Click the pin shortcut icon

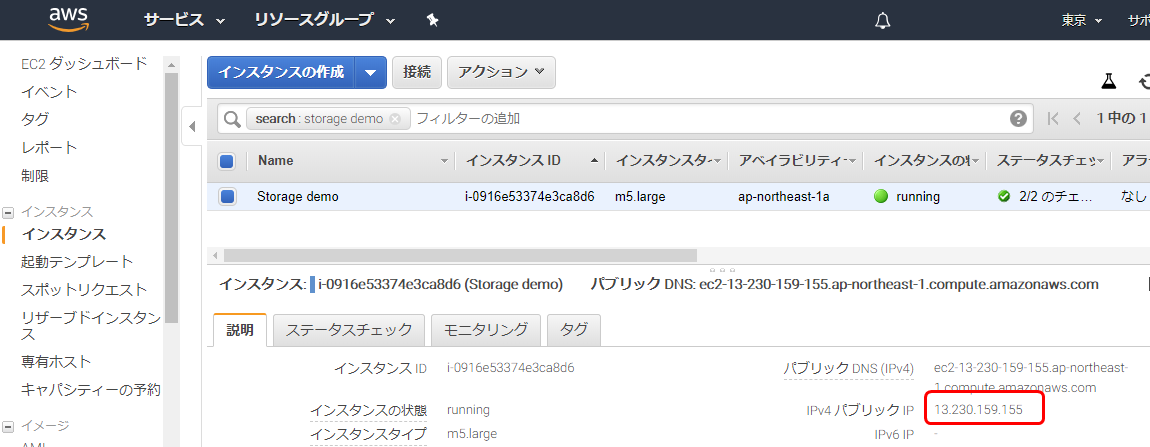(x=432, y=21)
